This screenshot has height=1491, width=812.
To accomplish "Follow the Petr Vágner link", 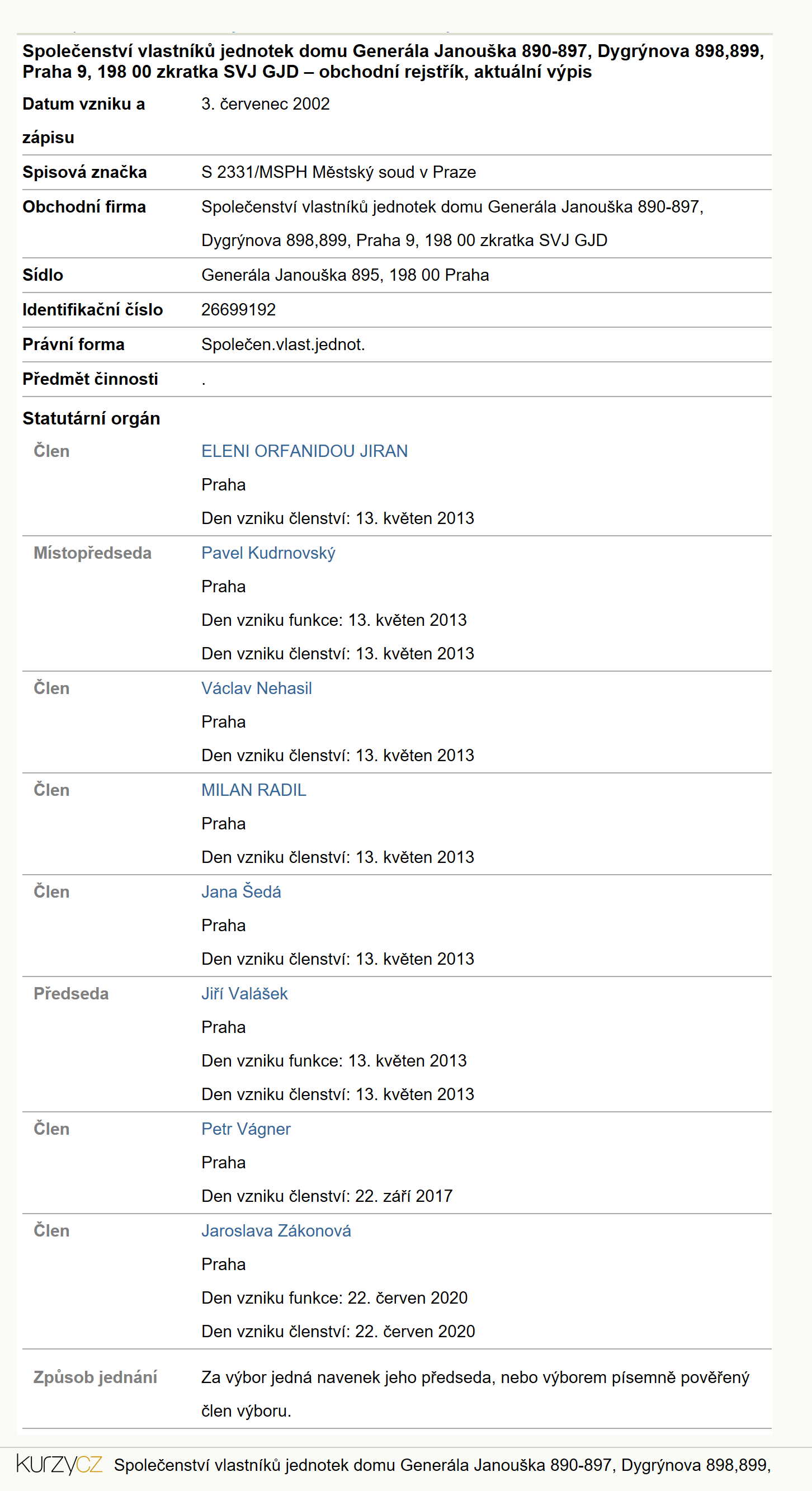I will (x=246, y=1129).
